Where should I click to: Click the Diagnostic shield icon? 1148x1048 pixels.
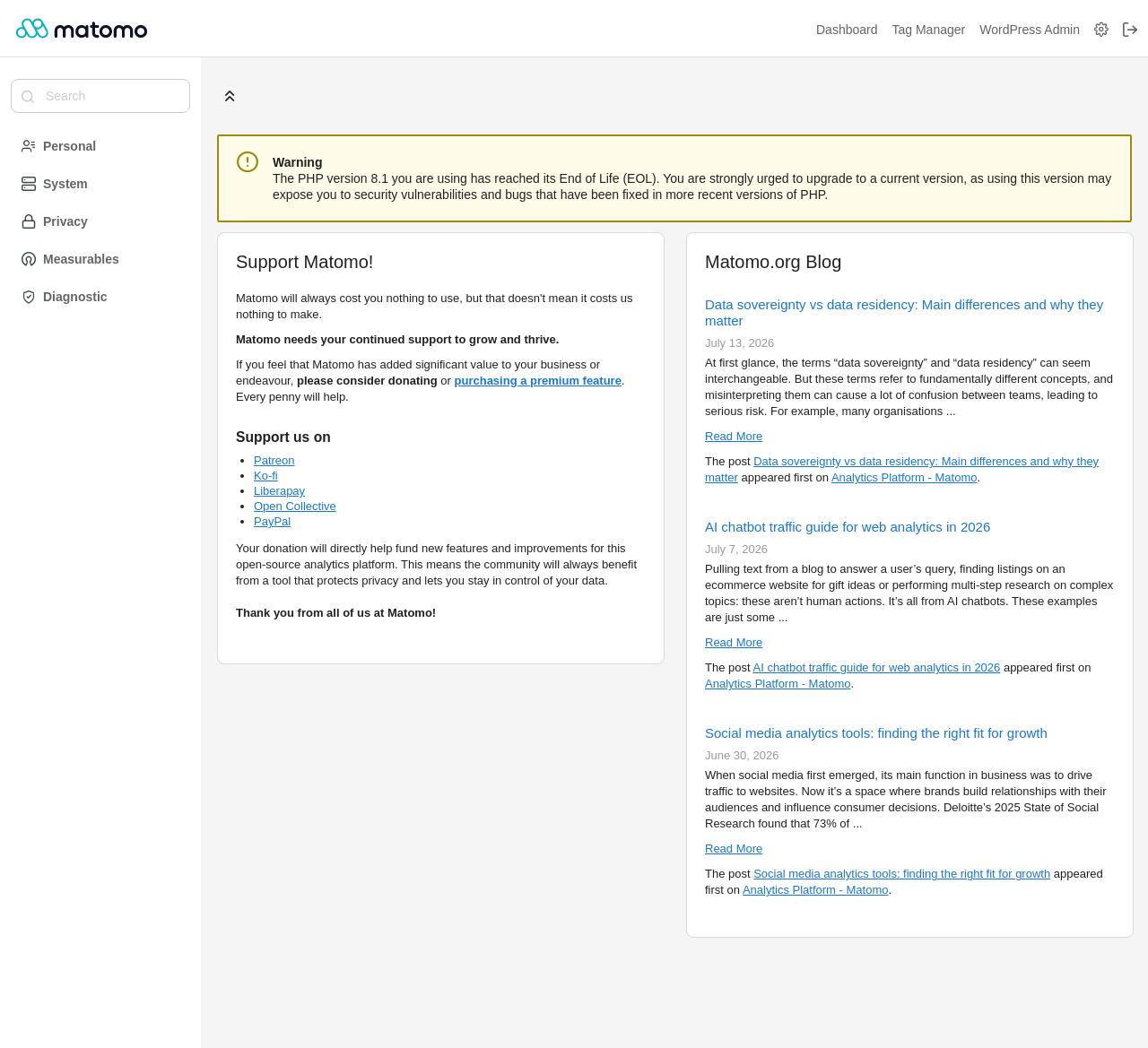[29, 297]
